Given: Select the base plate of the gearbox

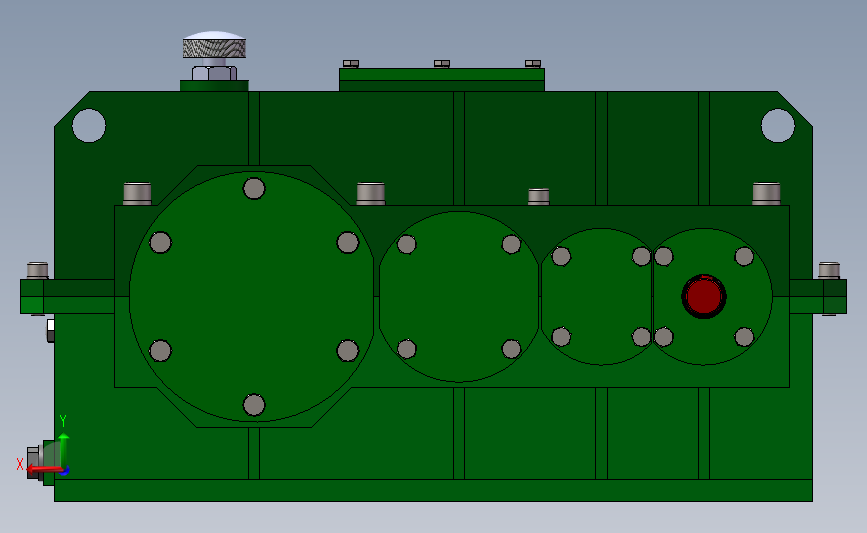Looking at the screenshot, I should click(x=434, y=490).
